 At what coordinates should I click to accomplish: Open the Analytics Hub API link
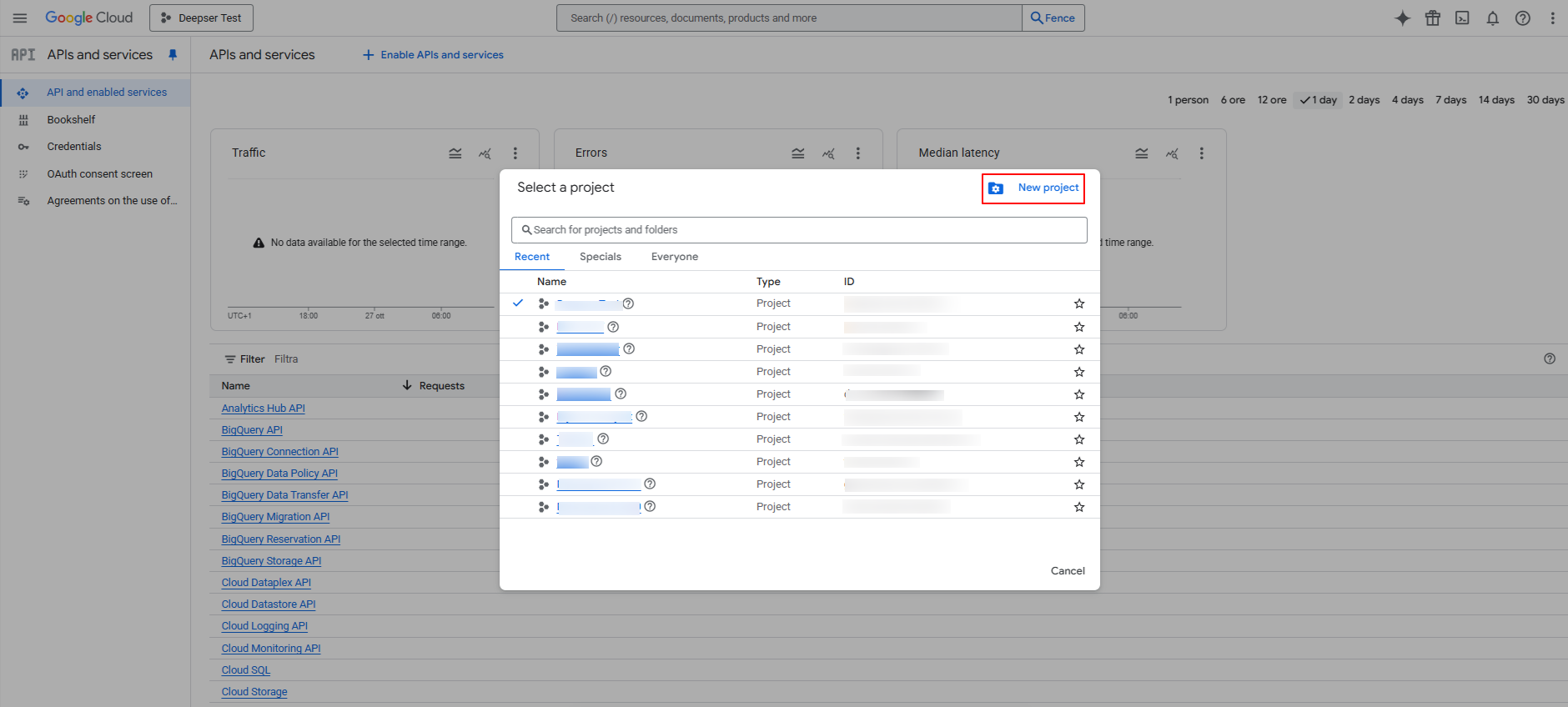click(264, 409)
